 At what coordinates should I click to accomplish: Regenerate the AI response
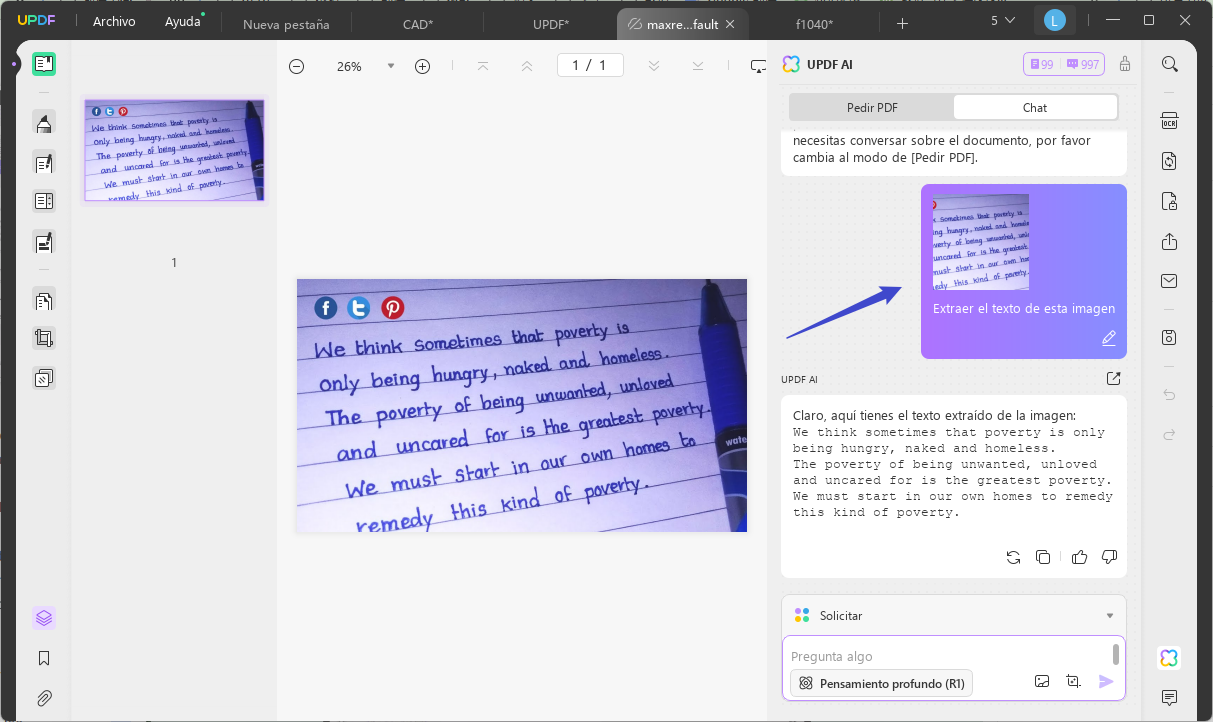click(x=1013, y=557)
